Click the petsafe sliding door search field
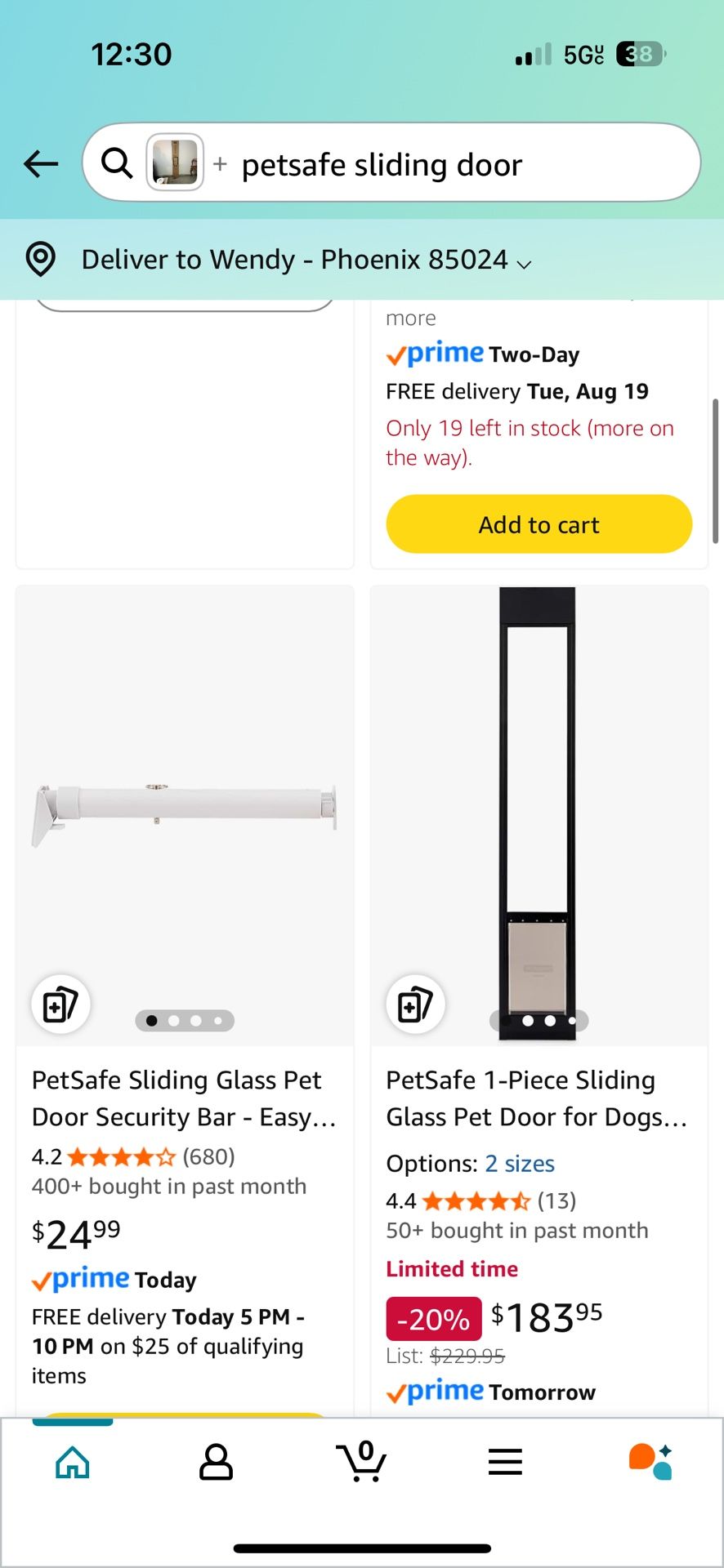The width and height of the screenshot is (724, 1568). tap(458, 165)
